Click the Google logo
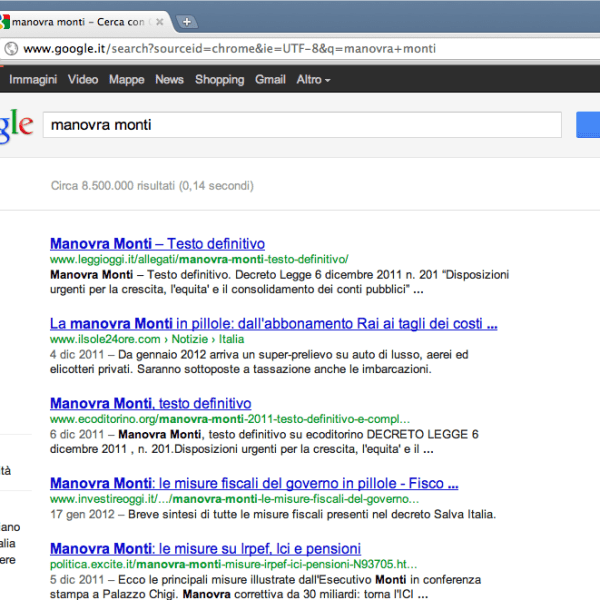 click(x=16, y=125)
